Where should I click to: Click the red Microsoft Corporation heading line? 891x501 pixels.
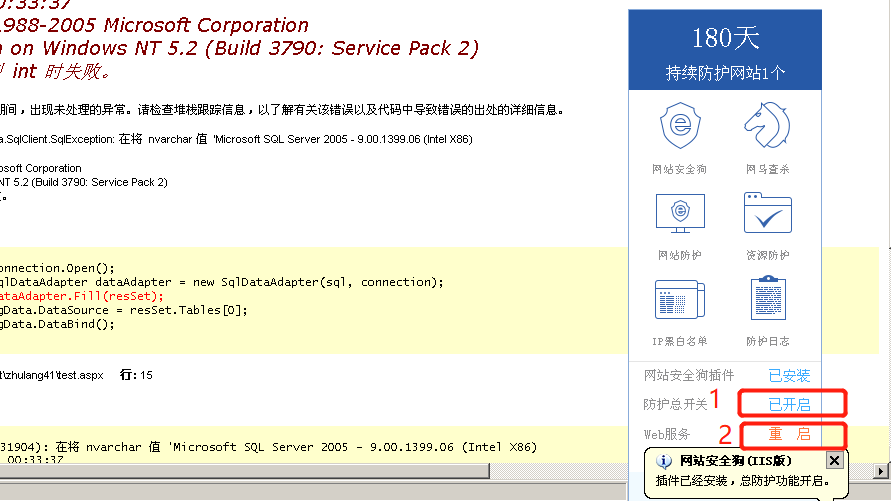pyautogui.click(x=155, y=25)
